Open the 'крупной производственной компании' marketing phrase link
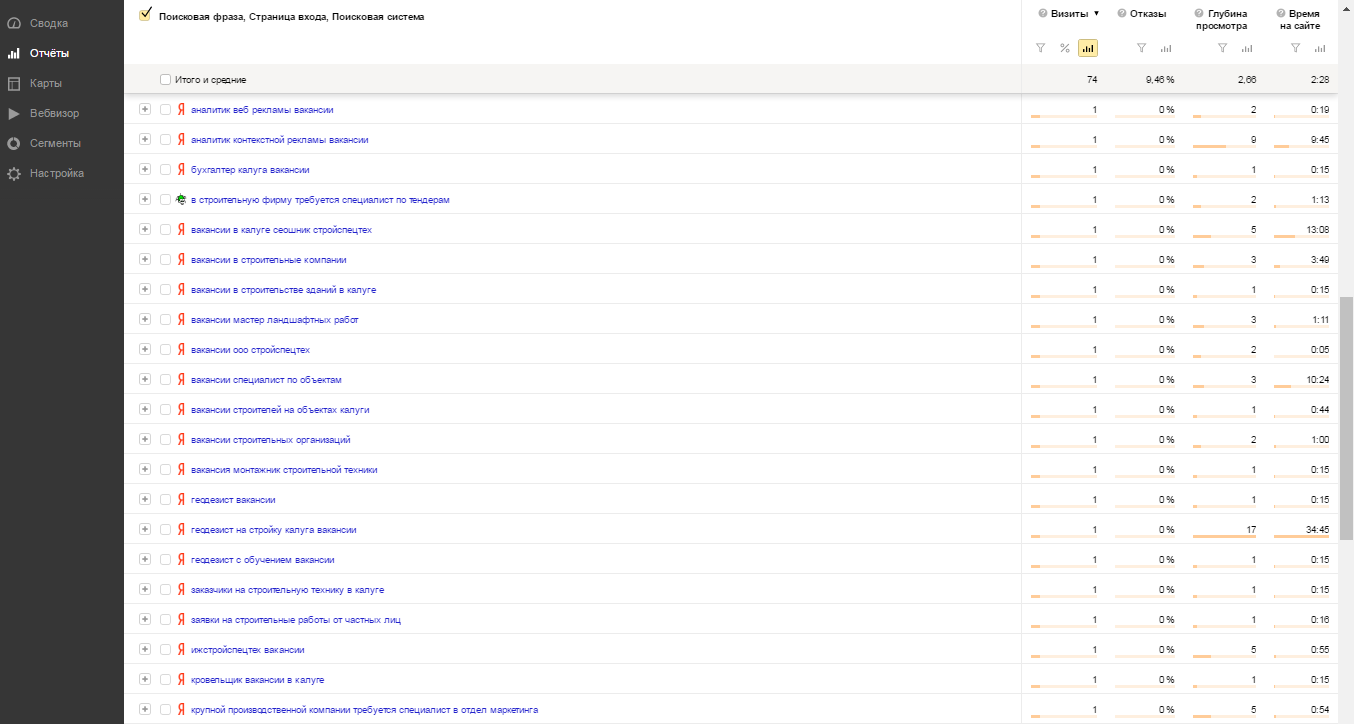 364,710
